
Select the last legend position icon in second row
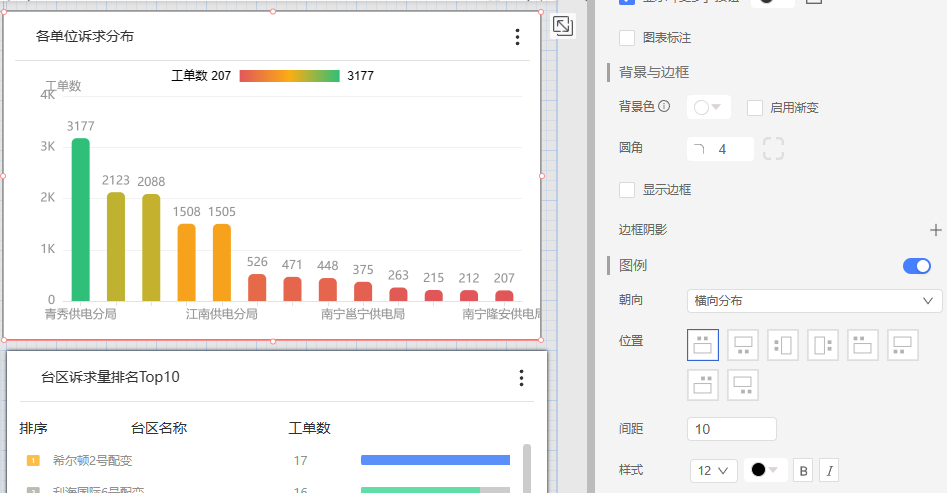click(743, 385)
